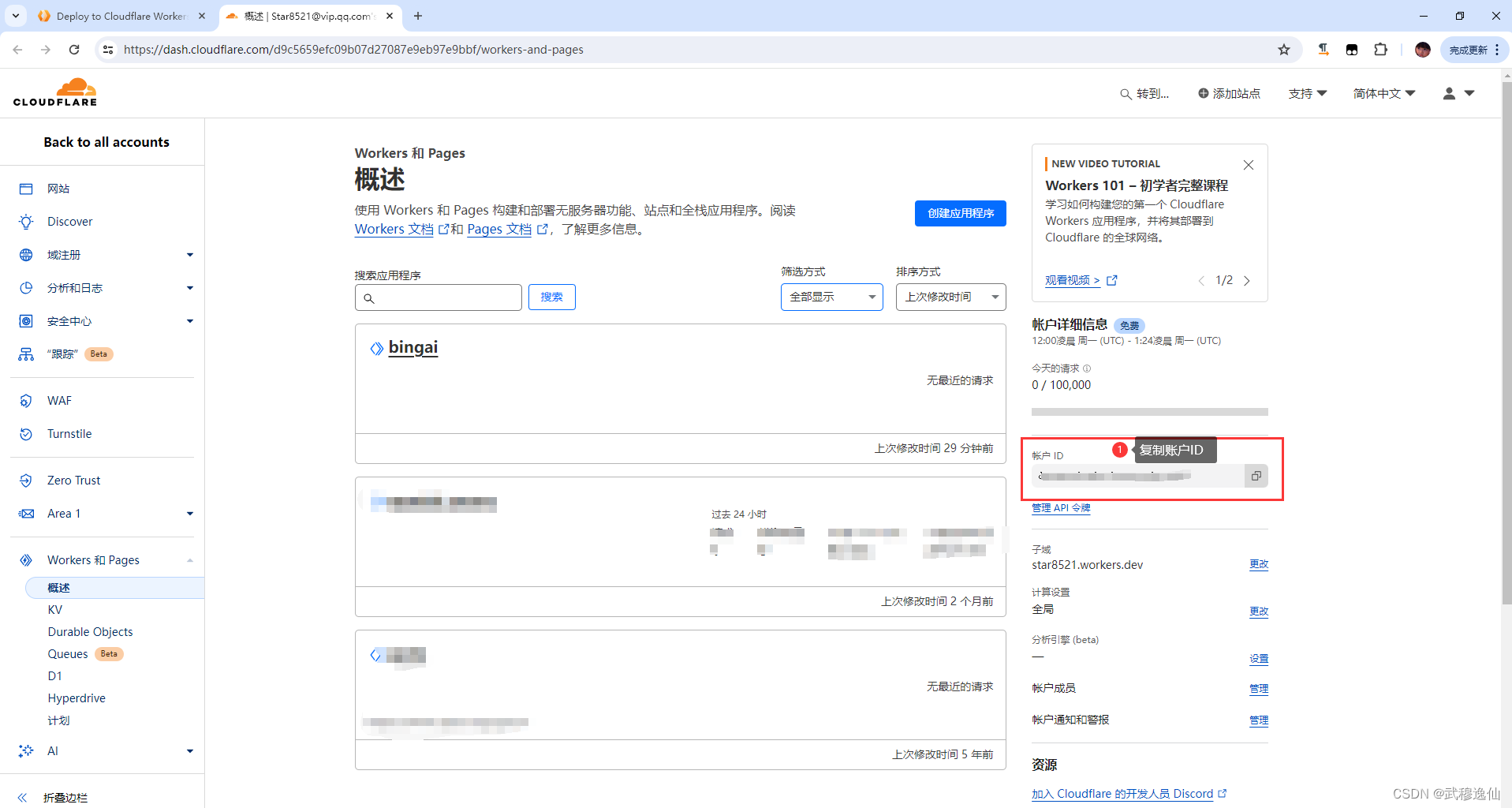This screenshot has height=808, width=1512.
Task: Click the copy account ID icon
Action: coord(1256,476)
